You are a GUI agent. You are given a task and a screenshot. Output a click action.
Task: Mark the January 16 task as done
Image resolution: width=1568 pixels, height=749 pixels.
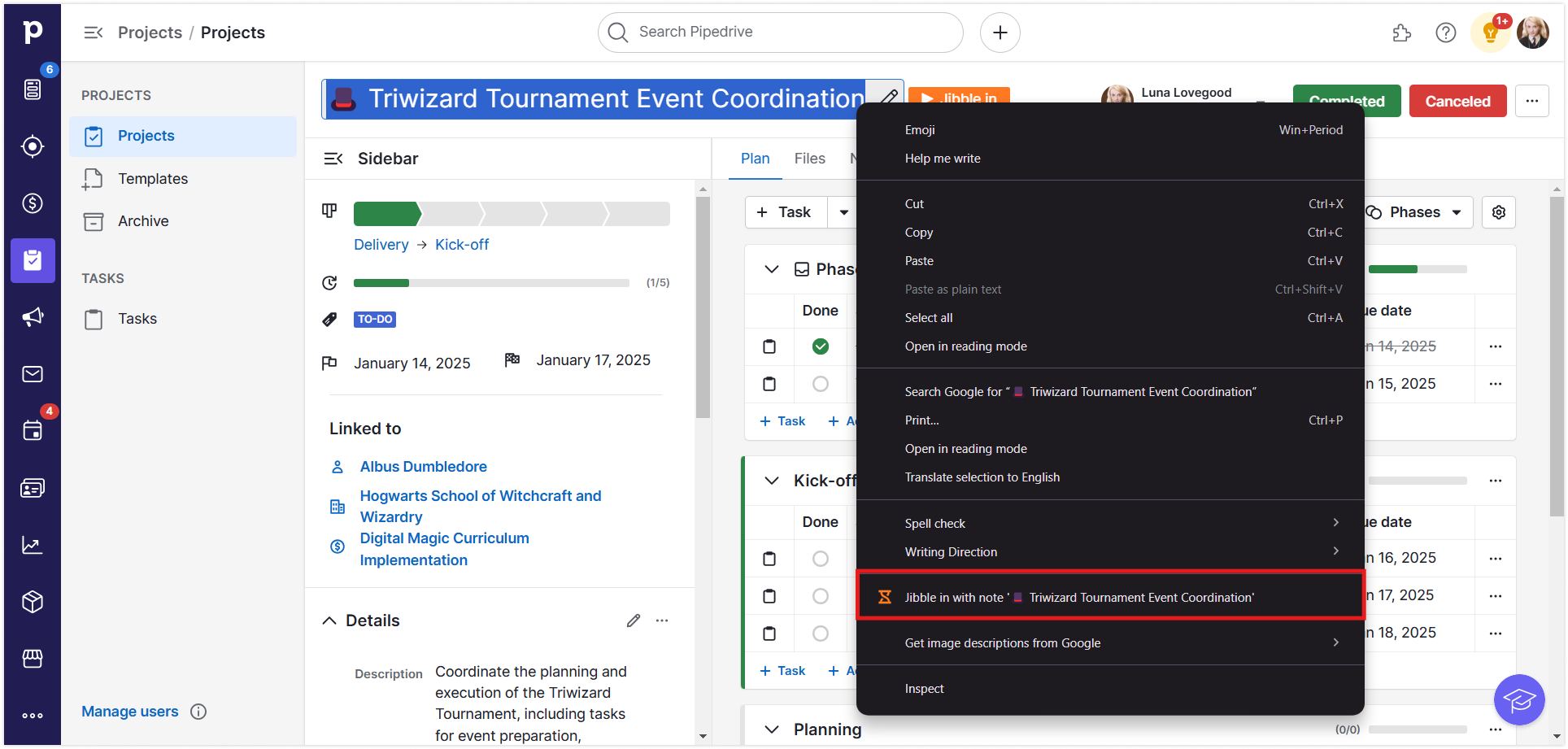pyautogui.click(x=821, y=559)
